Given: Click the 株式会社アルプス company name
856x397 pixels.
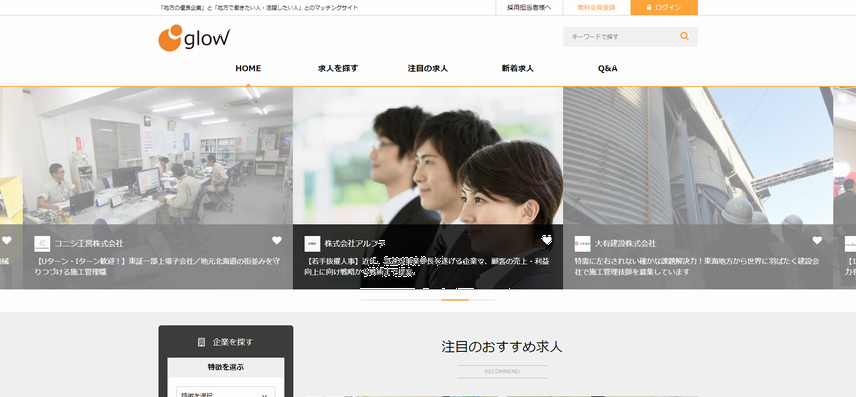Looking at the screenshot, I should pyautogui.click(x=355, y=243).
